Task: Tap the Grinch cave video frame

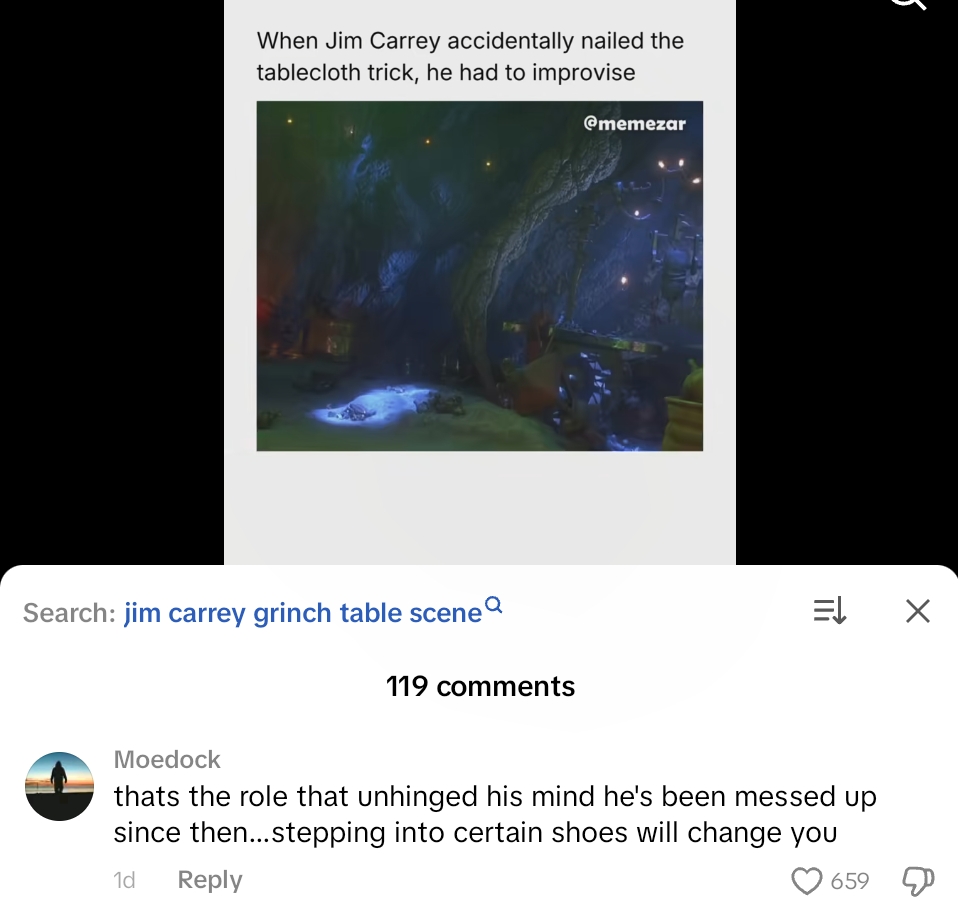Action: pos(479,276)
